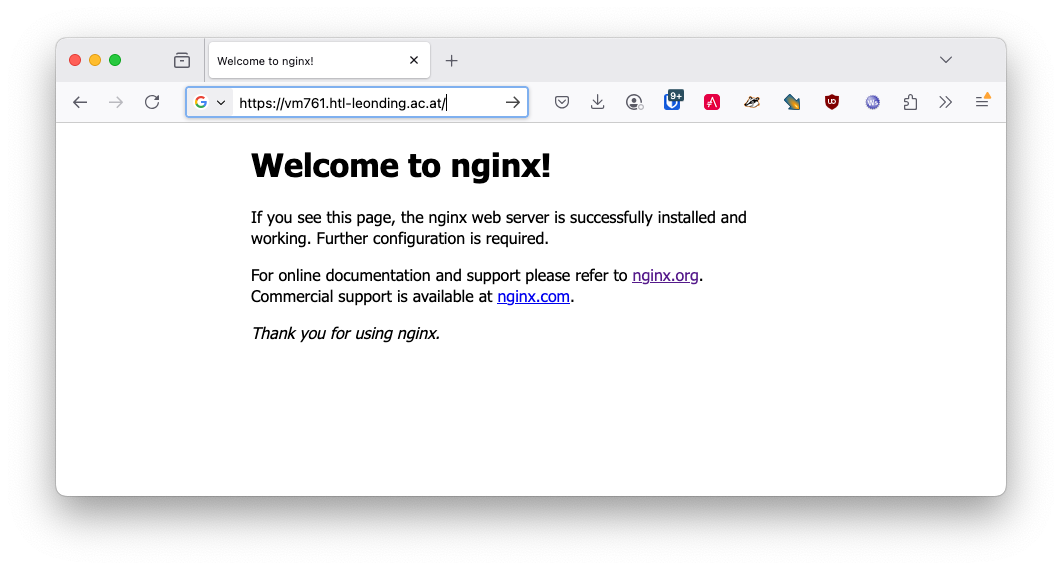Click the Go arrow in address bar
Viewport: 1062px width, 570px height.
(x=513, y=102)
